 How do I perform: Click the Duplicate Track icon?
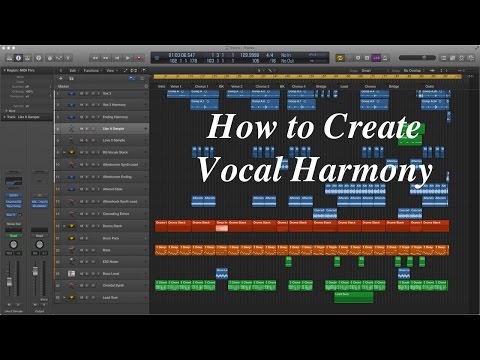(x=71, y=78)
